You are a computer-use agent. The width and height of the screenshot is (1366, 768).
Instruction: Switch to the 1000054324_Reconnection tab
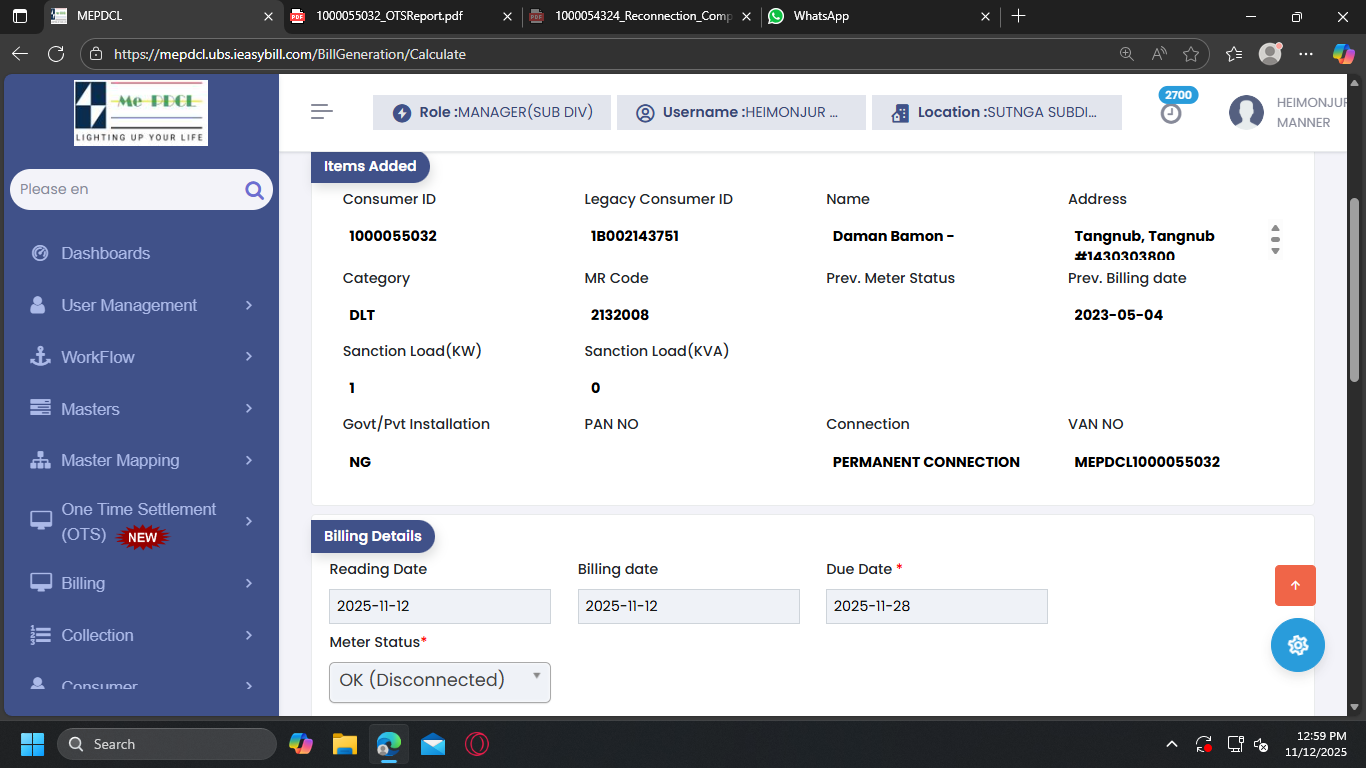[641, 16]
